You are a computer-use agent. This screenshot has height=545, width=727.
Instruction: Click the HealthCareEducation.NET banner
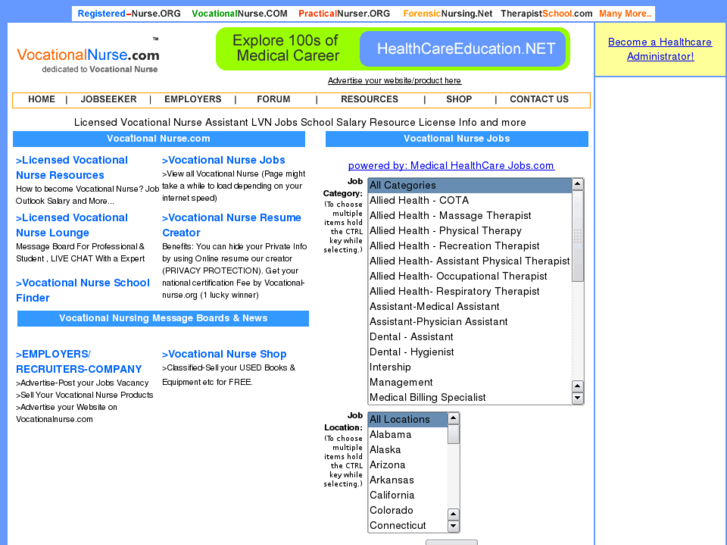pyautogui.click(x=393, y=49)
